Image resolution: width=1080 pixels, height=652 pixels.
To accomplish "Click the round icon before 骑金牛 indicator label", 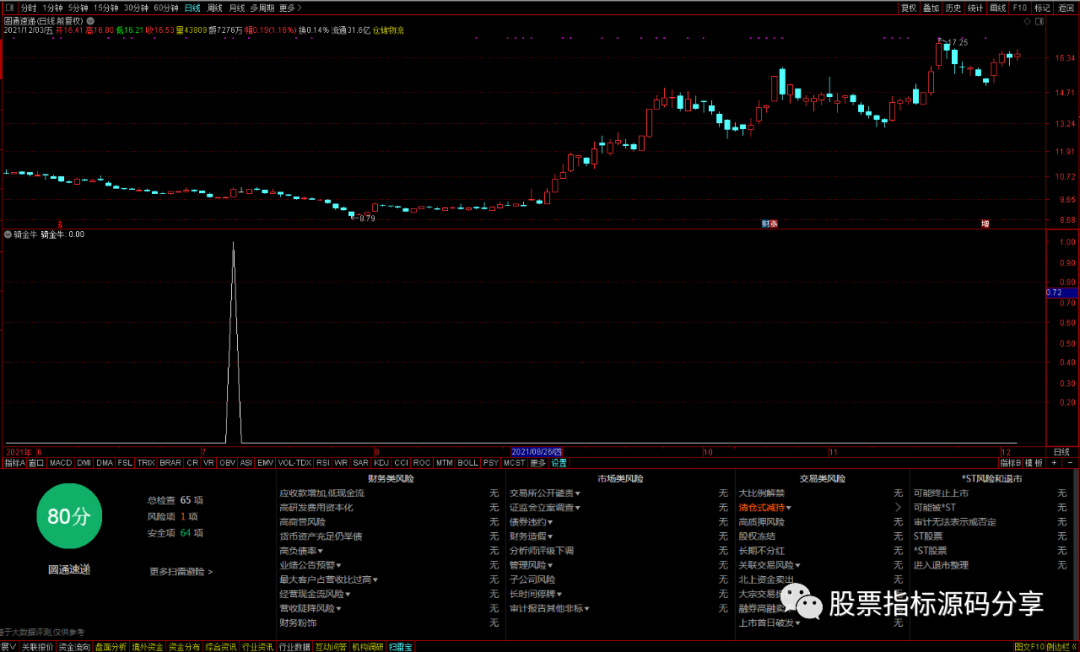I will click(8, 235).
